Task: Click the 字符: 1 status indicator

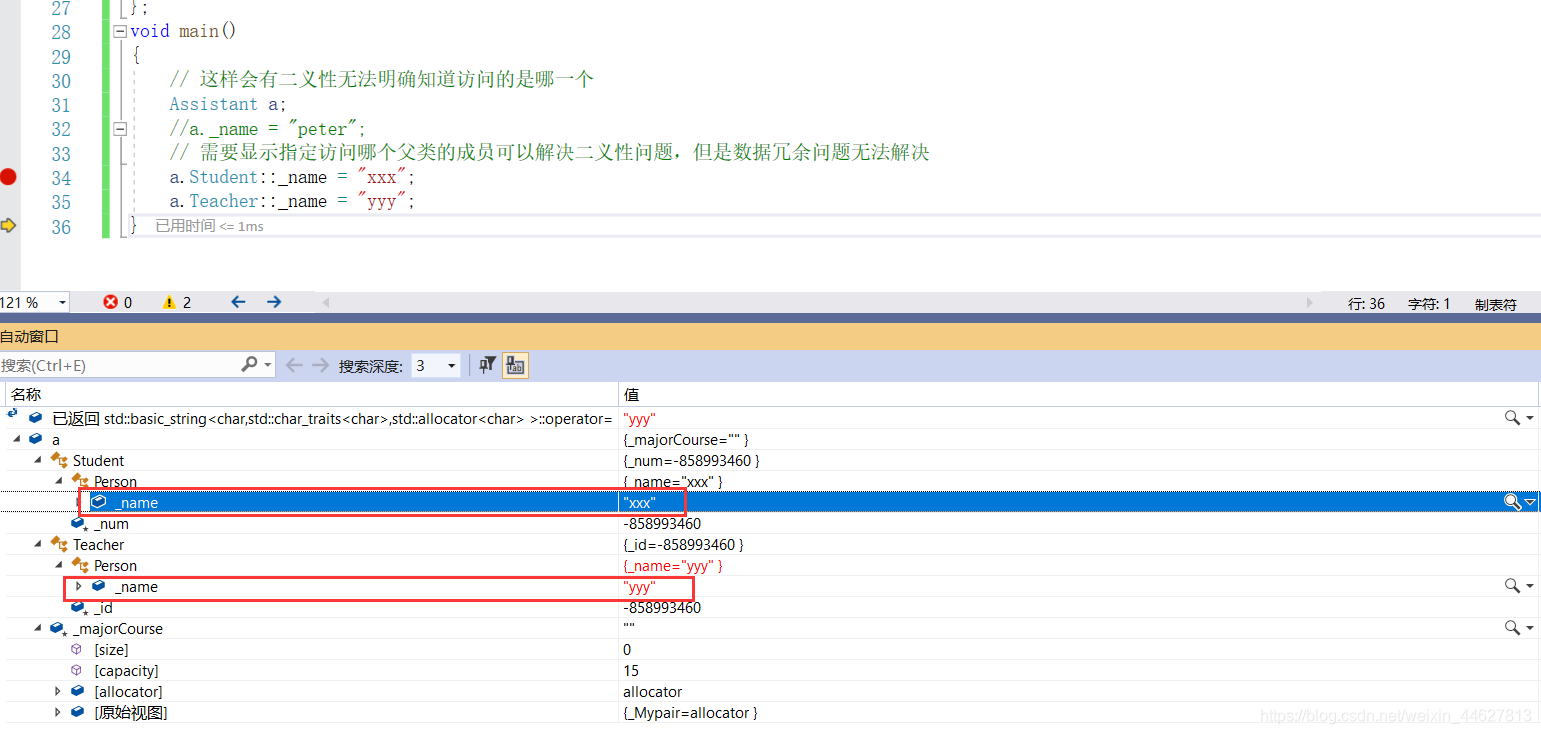Action: (x=1429, y=304)
